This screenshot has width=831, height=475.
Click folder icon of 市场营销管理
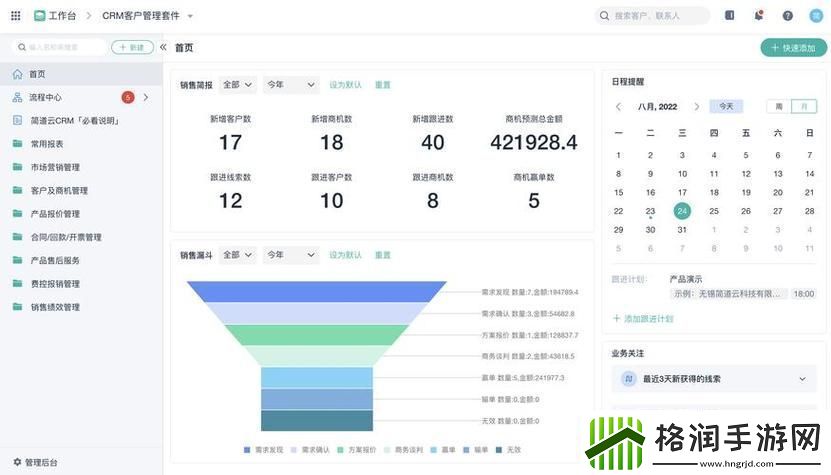(17, 167)
